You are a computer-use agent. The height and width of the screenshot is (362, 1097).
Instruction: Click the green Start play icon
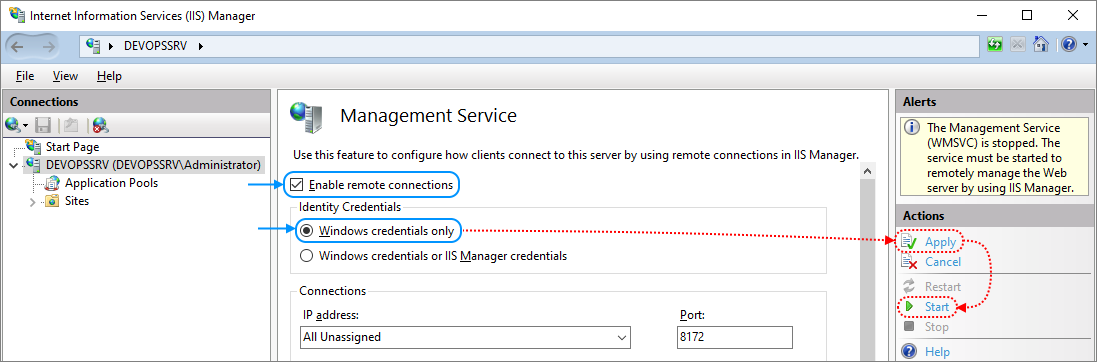tap(910, 307)
